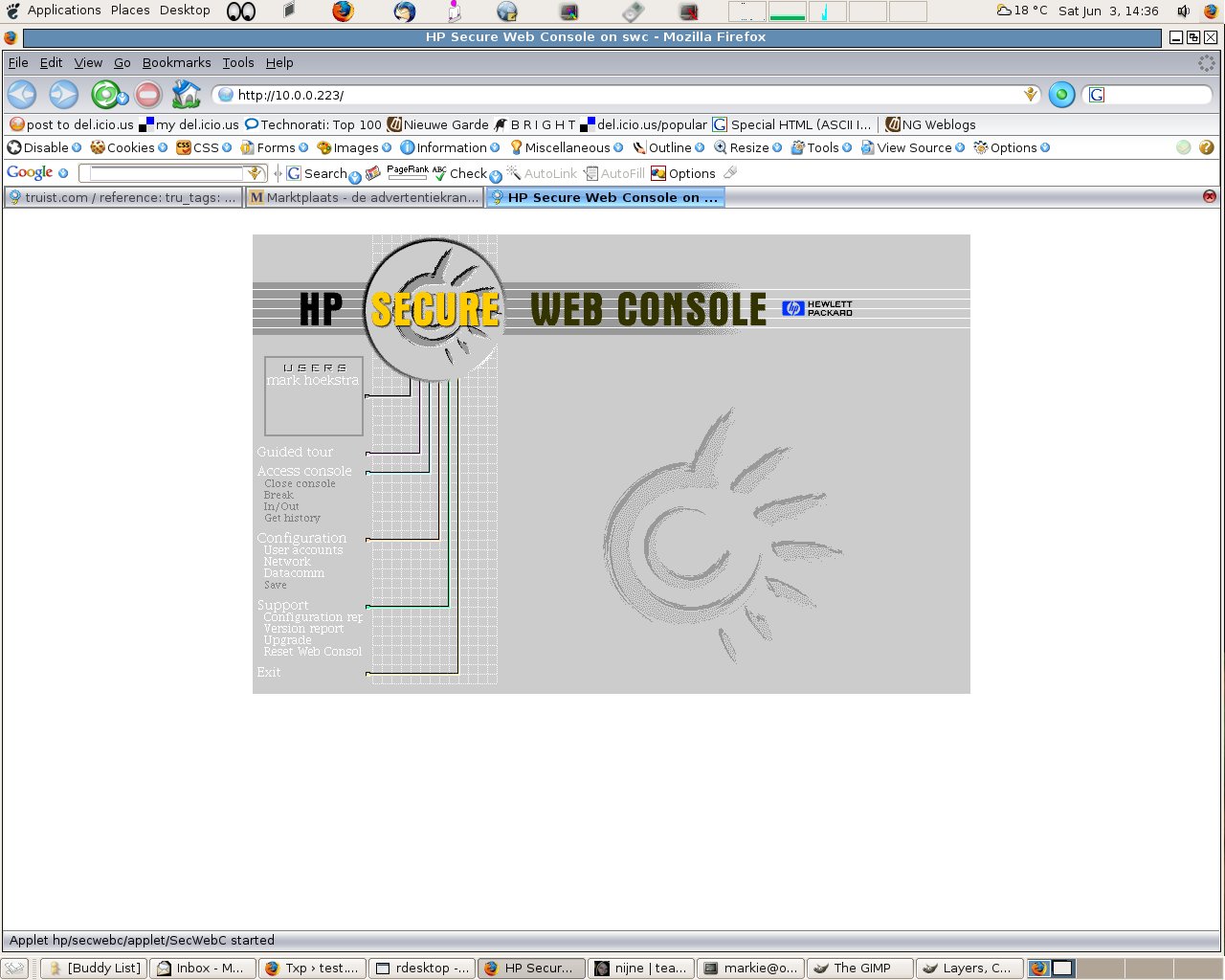Open Web Developer Cookies menu
1225x980 pixels.
pyautogui.click(x=129, y=147)
